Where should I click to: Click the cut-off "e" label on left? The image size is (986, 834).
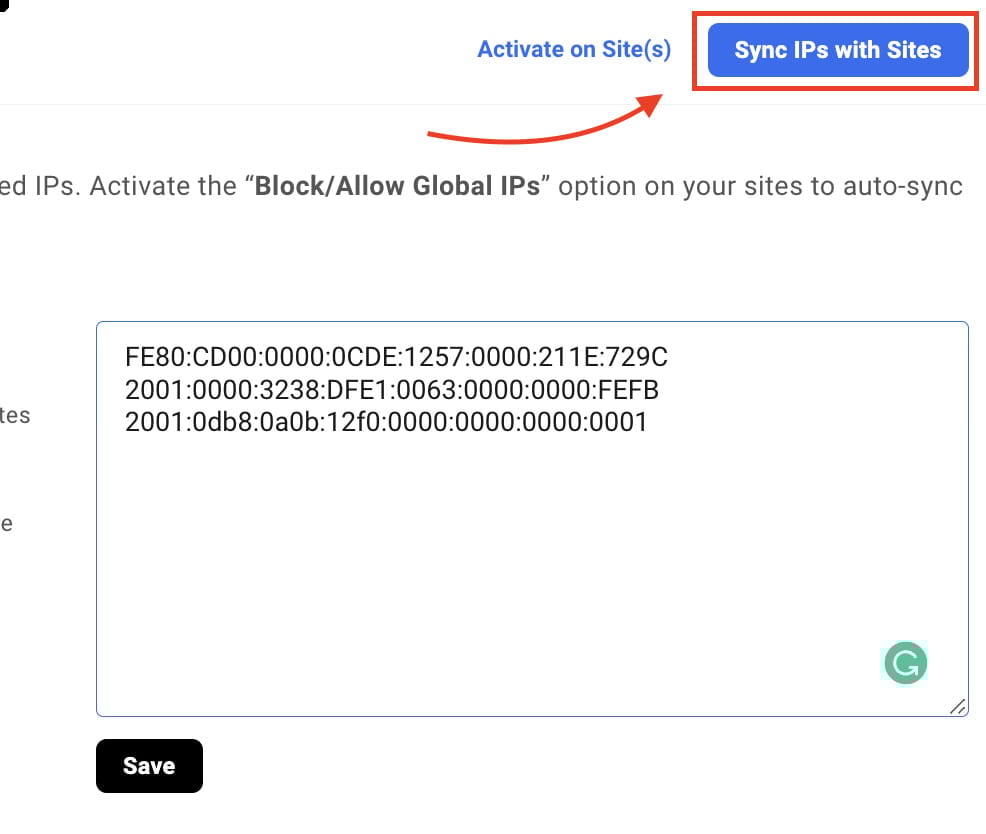pos(6,523)
